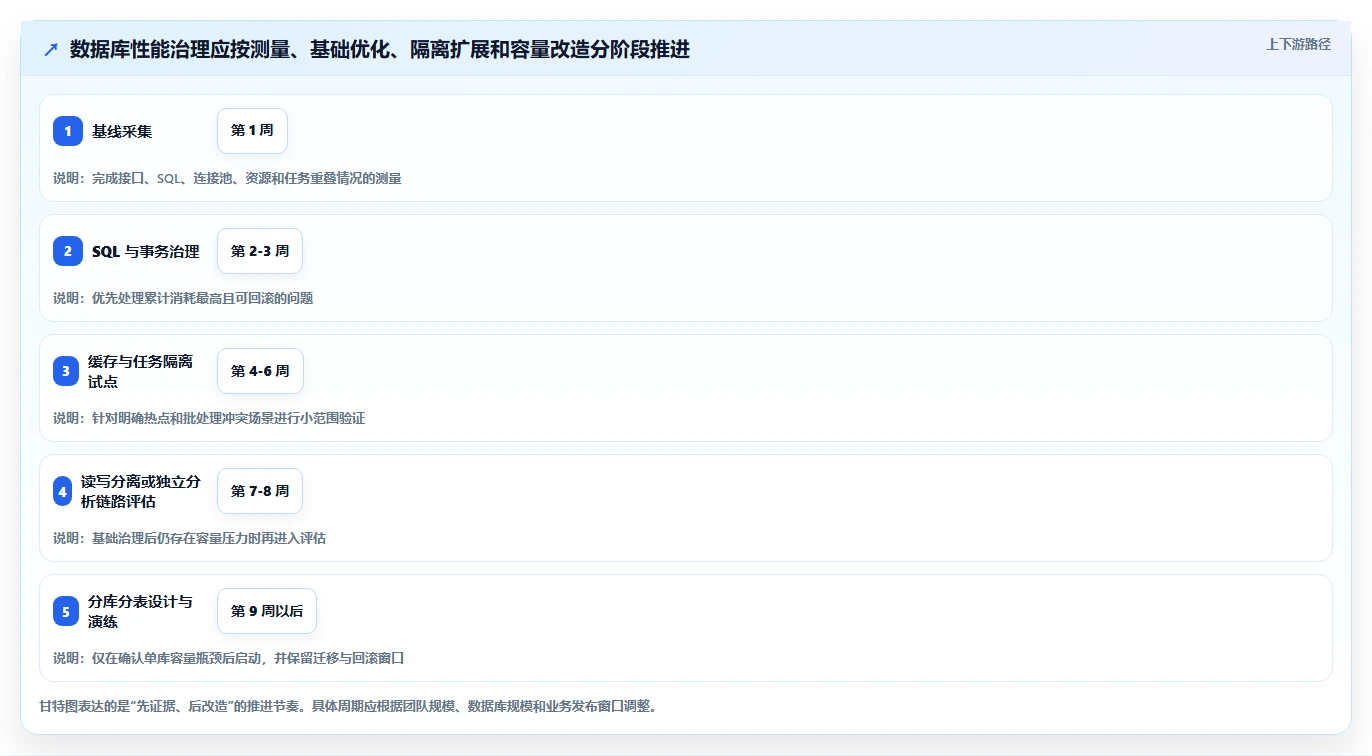Click the arrow icon beside the header title
This screenshot has width=1372, height=756.
(51, 50)
